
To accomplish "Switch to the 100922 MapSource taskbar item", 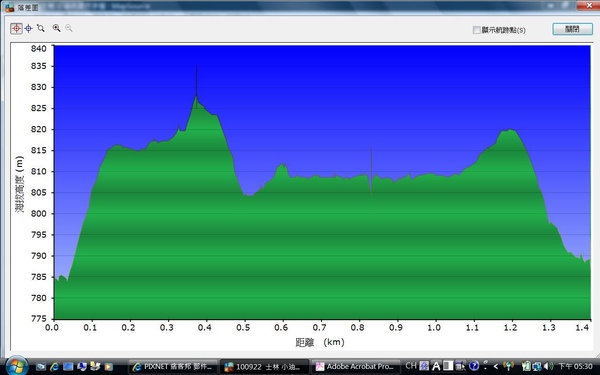I will click(x=264, y=367).
